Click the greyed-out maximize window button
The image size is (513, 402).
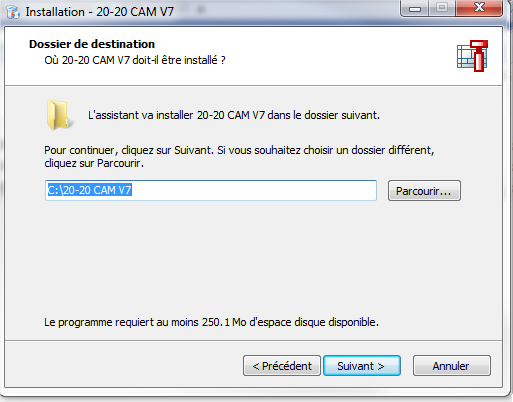tap(442, 8)
